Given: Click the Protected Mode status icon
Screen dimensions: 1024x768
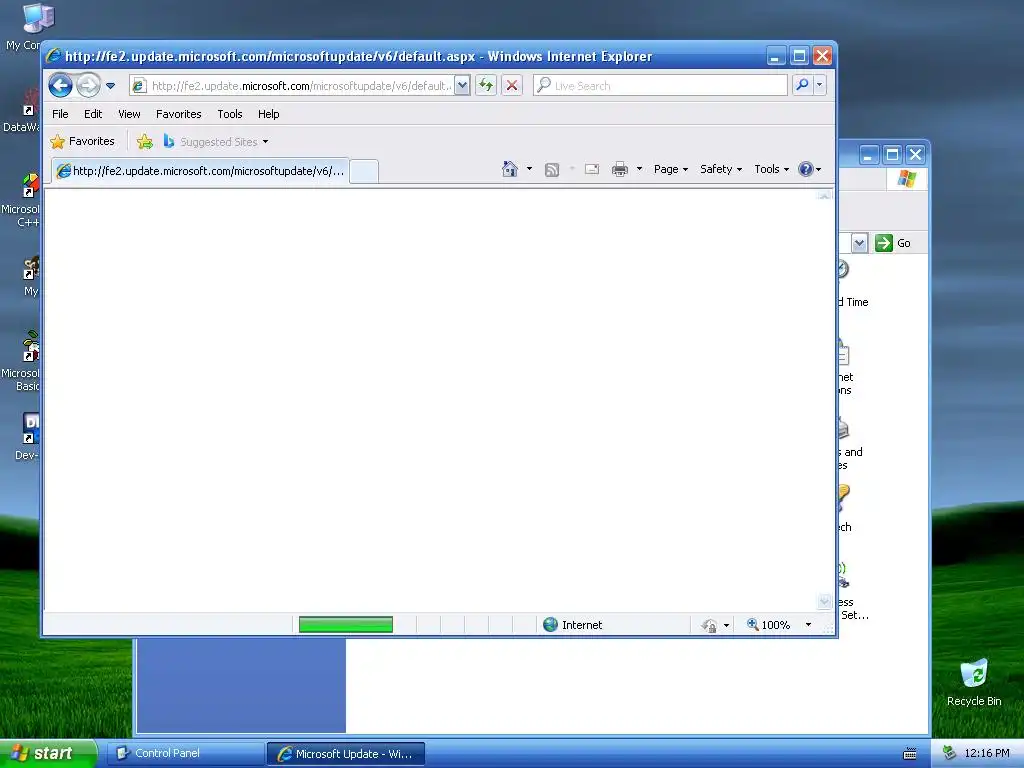Looking at the screenshot, I should [709, 626].
